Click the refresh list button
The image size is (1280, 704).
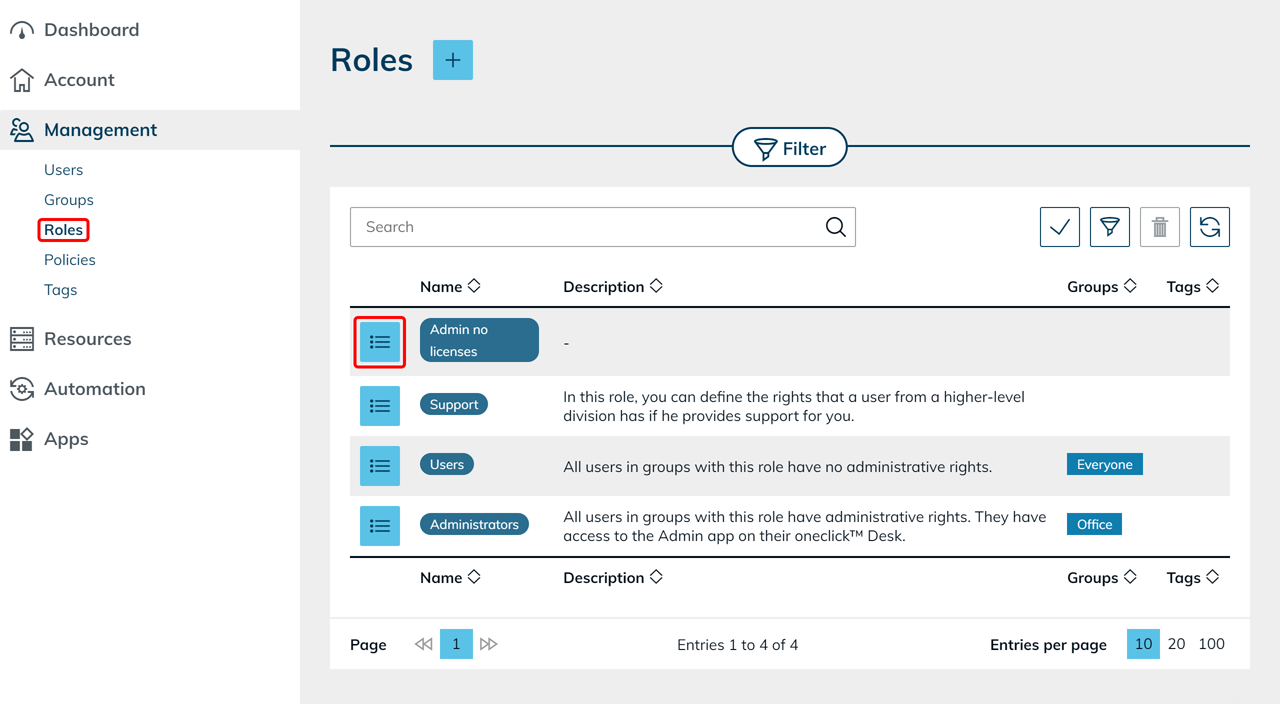pos(1210,227)
